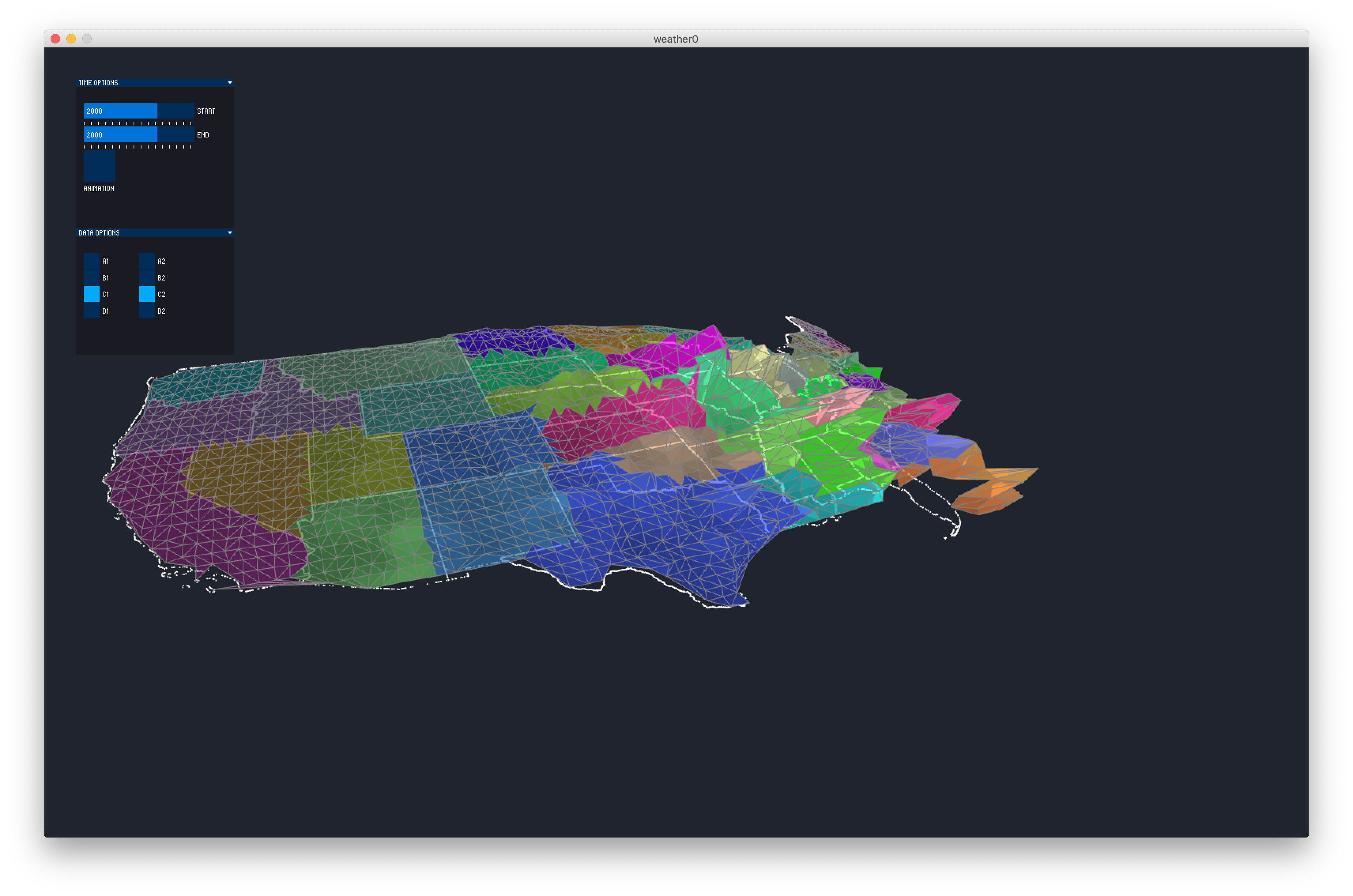Enable the A2 data checkbox
The width and height of the screenshot is (1353, 896).
click(x=147, y=261)
